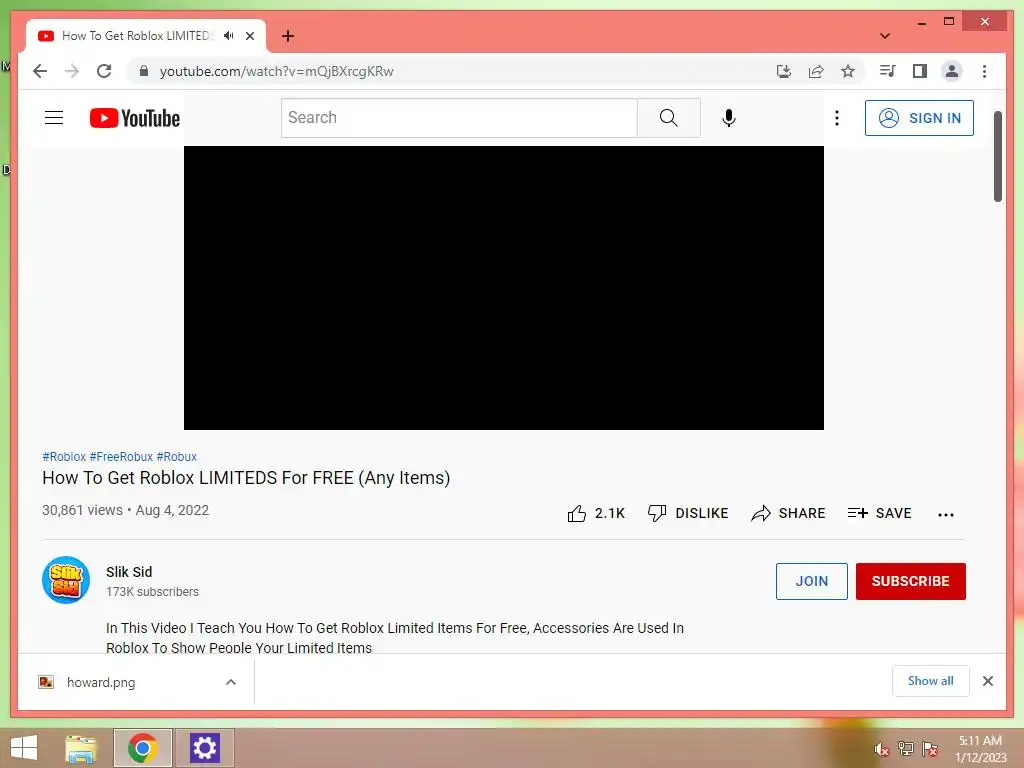
Task: Open YouTube settings three-dot menu
Action: [837, 118]
